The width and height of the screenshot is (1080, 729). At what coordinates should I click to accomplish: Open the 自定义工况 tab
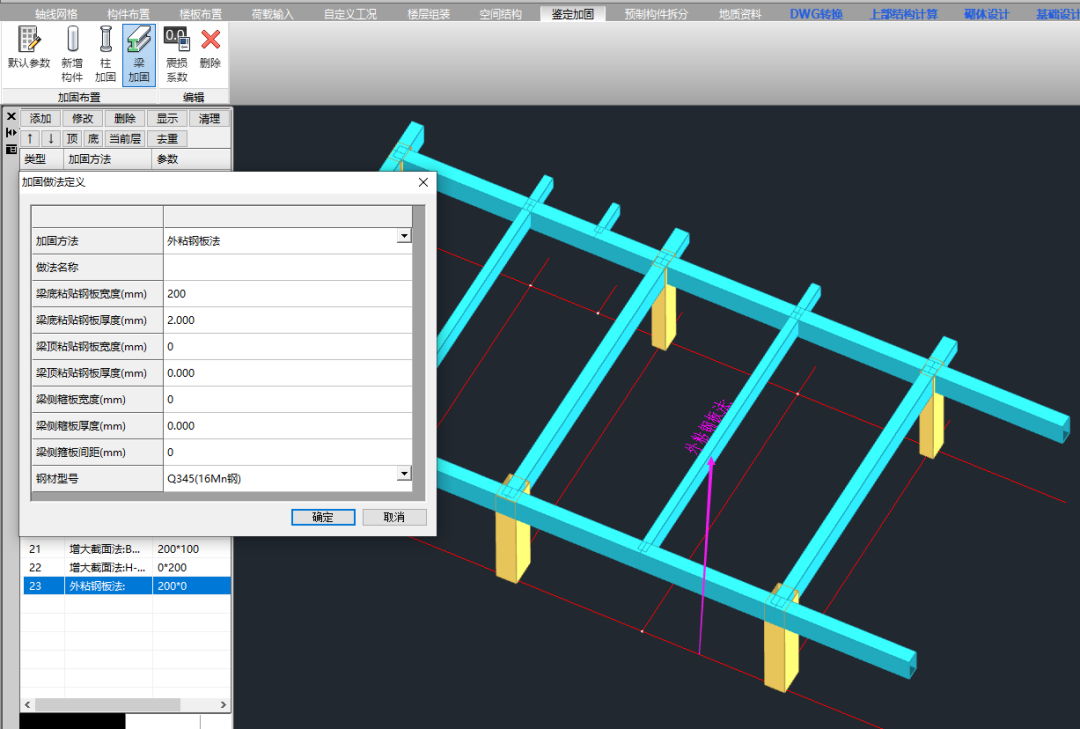350,14
